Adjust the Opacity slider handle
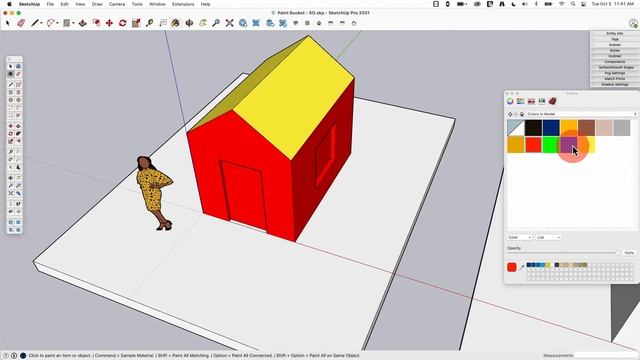 [x=617, y=253]
